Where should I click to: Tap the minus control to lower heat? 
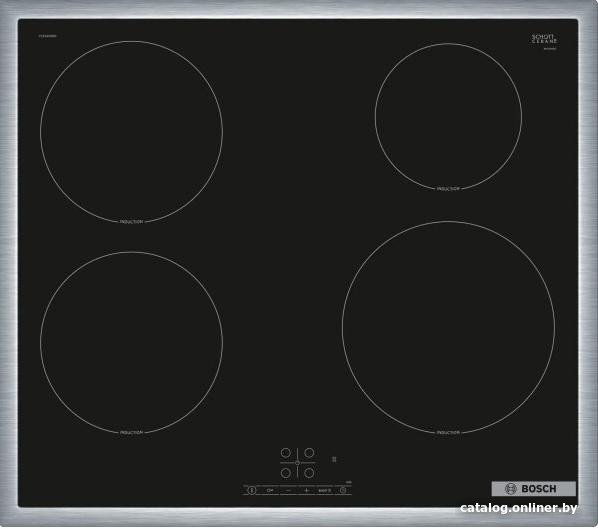pos(289,490)
